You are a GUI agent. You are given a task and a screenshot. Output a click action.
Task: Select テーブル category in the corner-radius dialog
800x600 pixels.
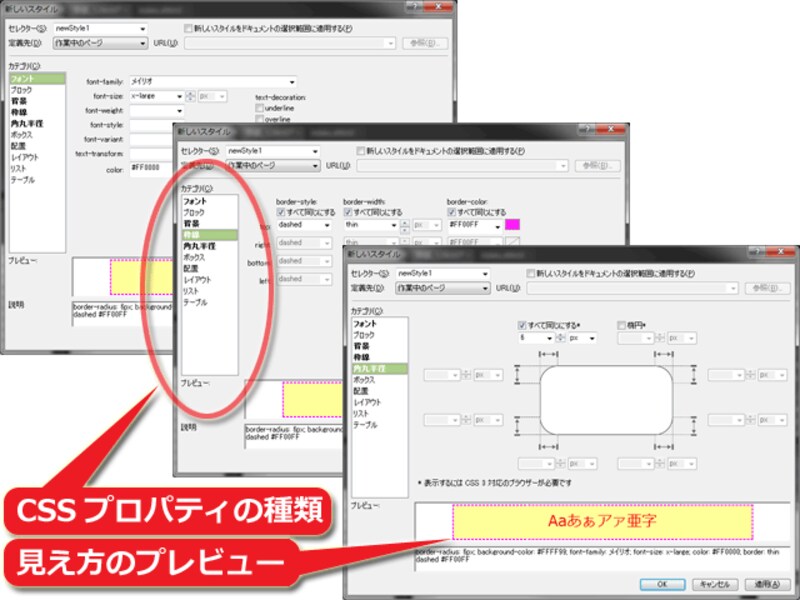[366, 425]
